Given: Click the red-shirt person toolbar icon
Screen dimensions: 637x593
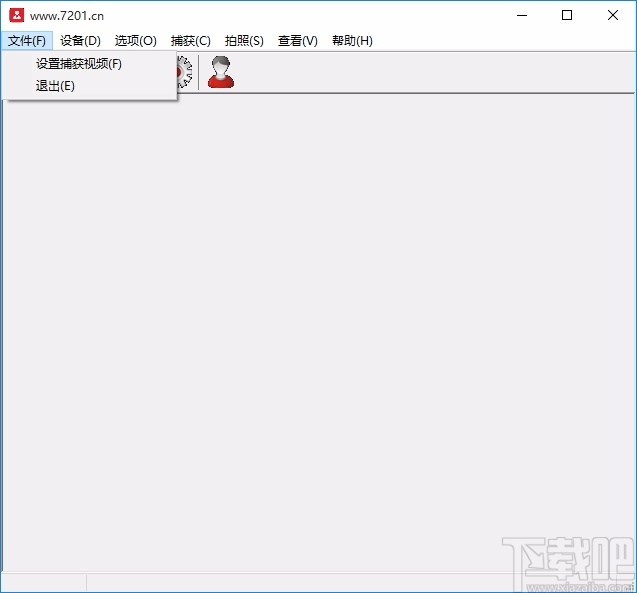Looking at the screenshot, I should coord(221,72).
